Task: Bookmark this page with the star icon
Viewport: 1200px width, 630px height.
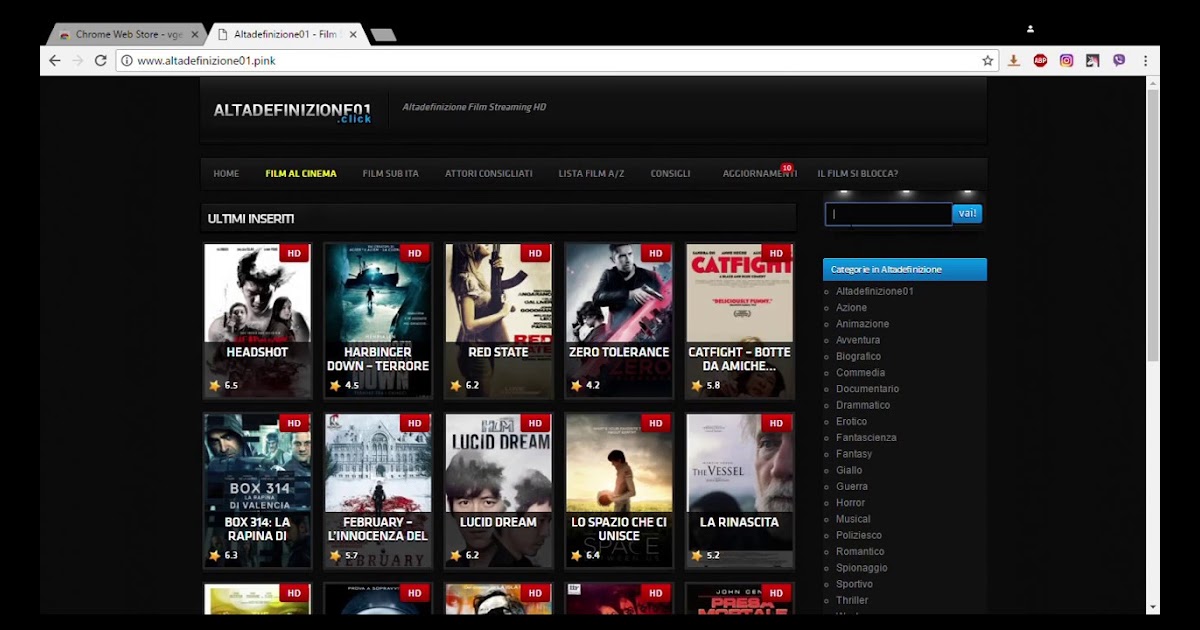Action: (x=988, y=61)
